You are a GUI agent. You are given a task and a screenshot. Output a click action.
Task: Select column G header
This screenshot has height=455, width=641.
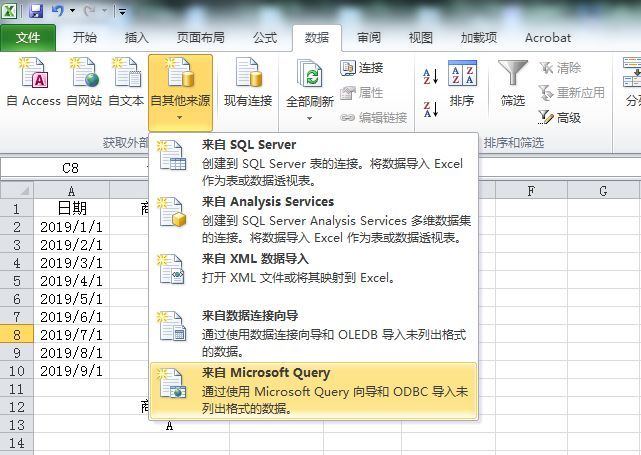pyautogui.click(x=603, y=191)
